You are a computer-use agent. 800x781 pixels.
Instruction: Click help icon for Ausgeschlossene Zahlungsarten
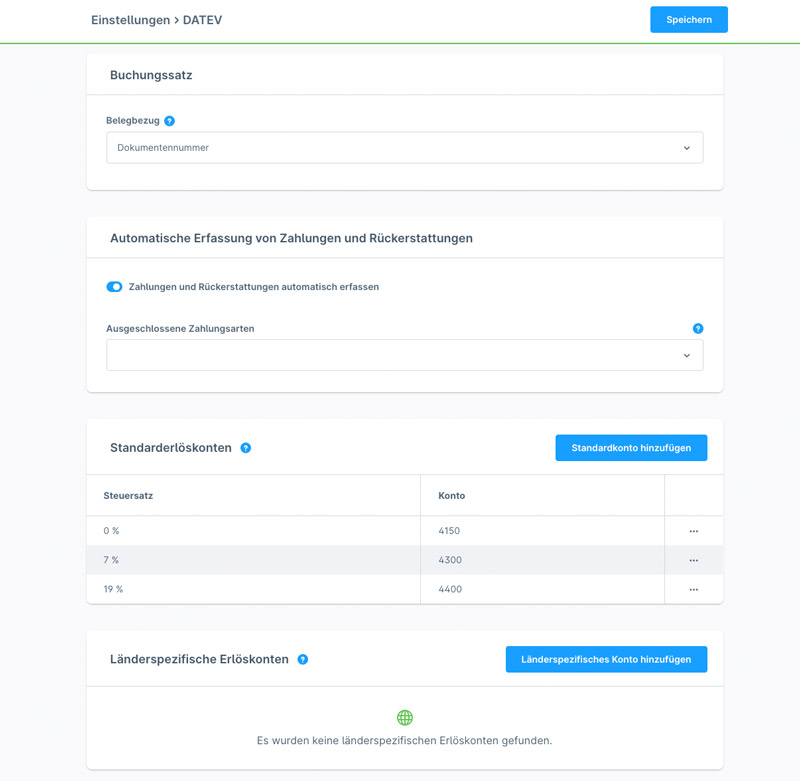click(x=698, y=328)
